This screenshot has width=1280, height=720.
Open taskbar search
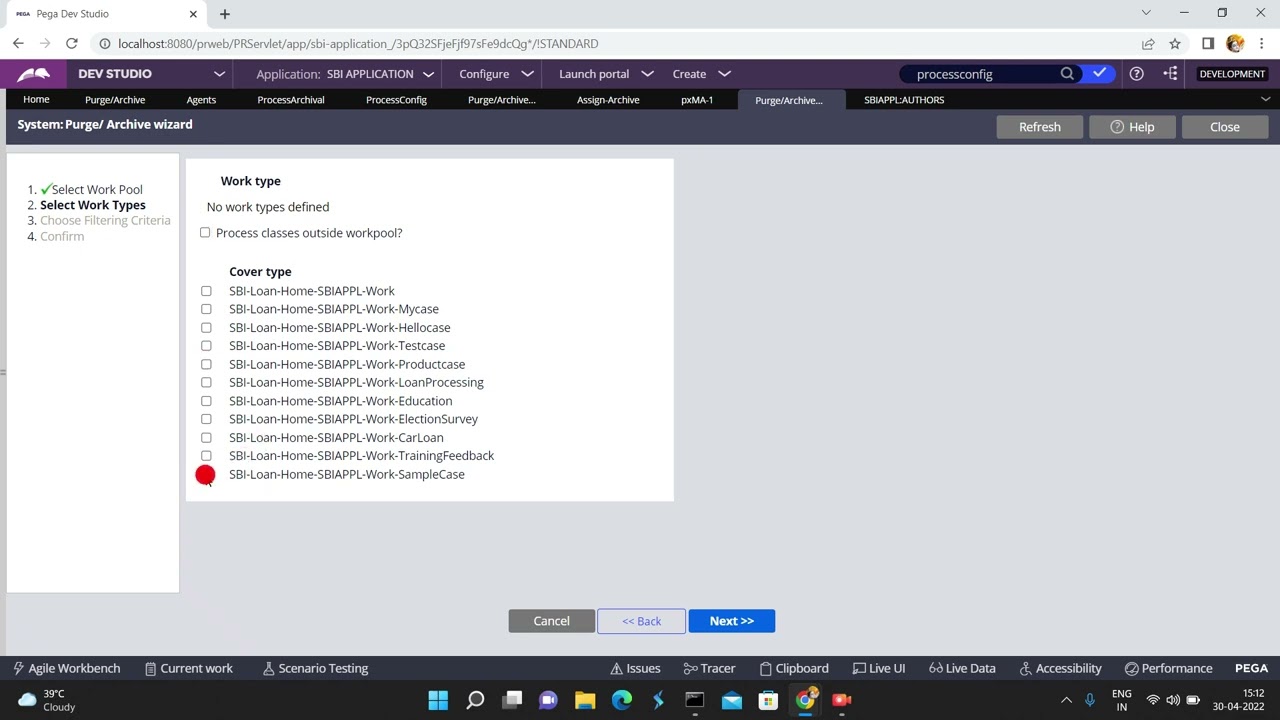(475, 700)
